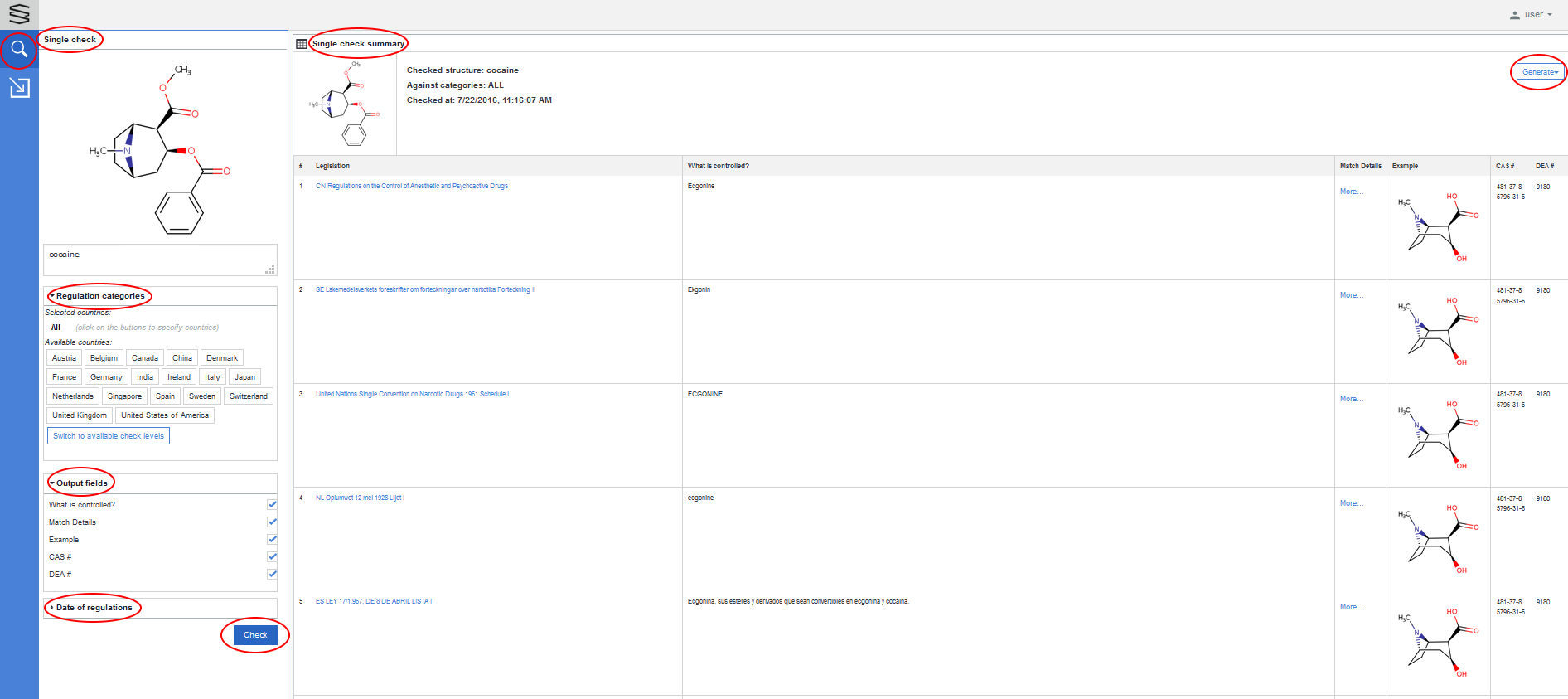Click the user account icon at top right
The image size is (1568, 699).
click(1515, 15)
